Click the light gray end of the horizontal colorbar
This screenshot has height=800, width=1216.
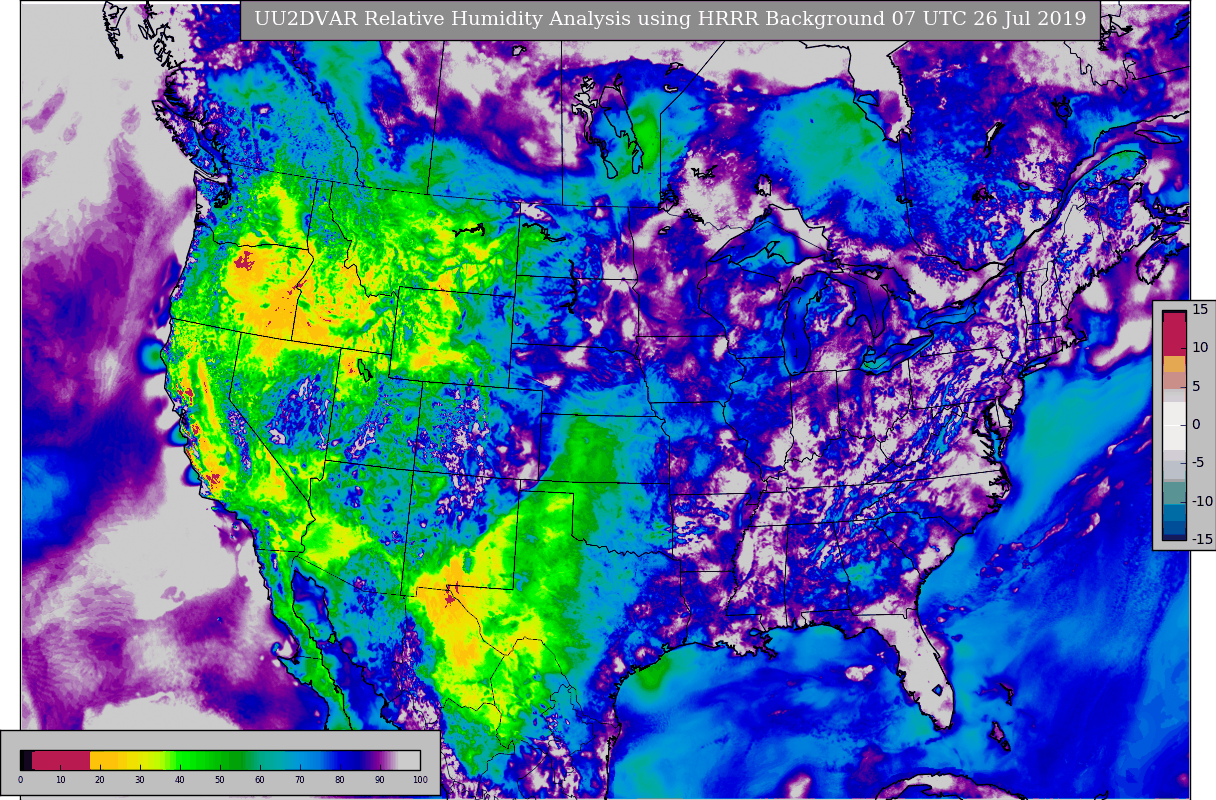(x=409, y=760)
